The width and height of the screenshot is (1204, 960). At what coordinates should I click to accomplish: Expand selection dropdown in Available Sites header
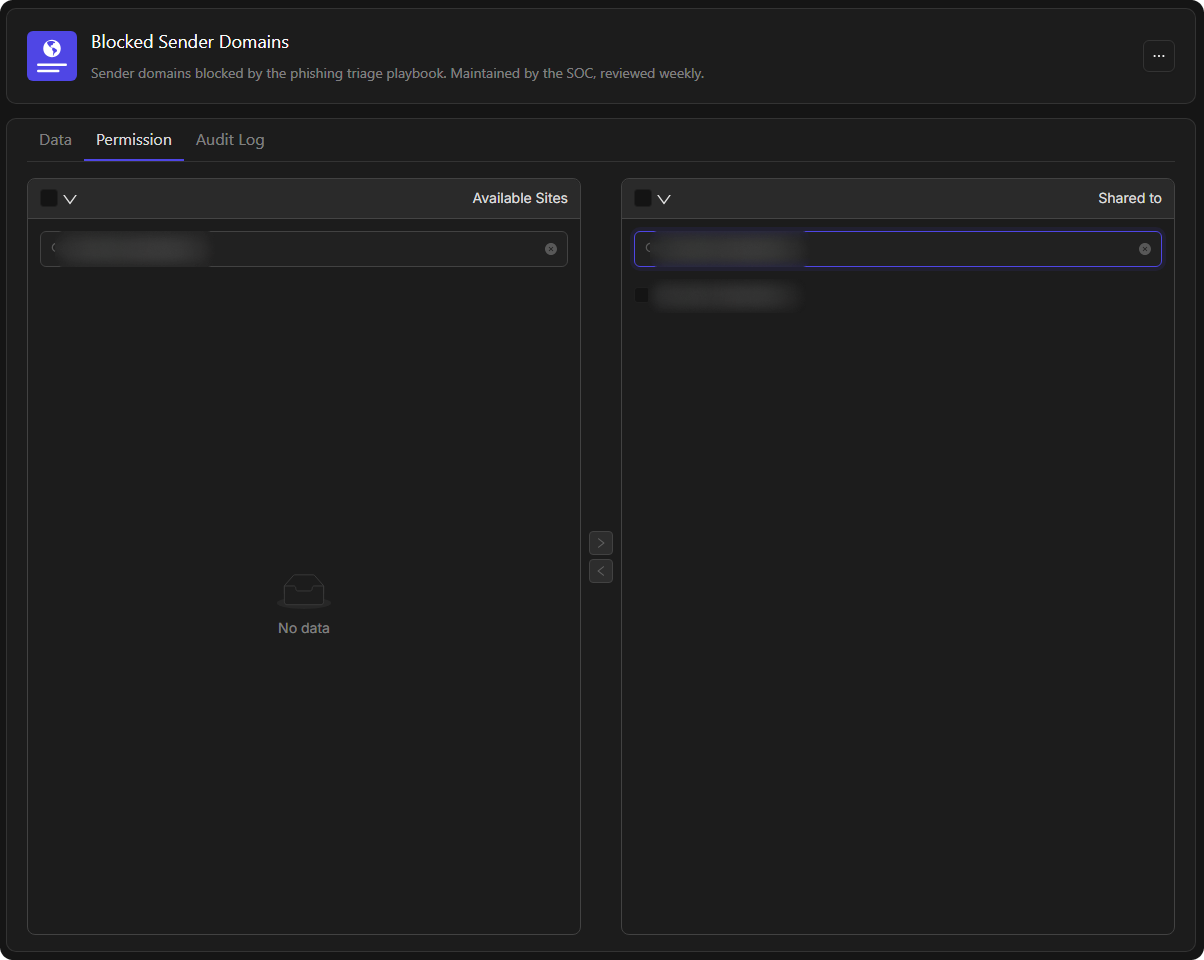click(x=70, y=199)
